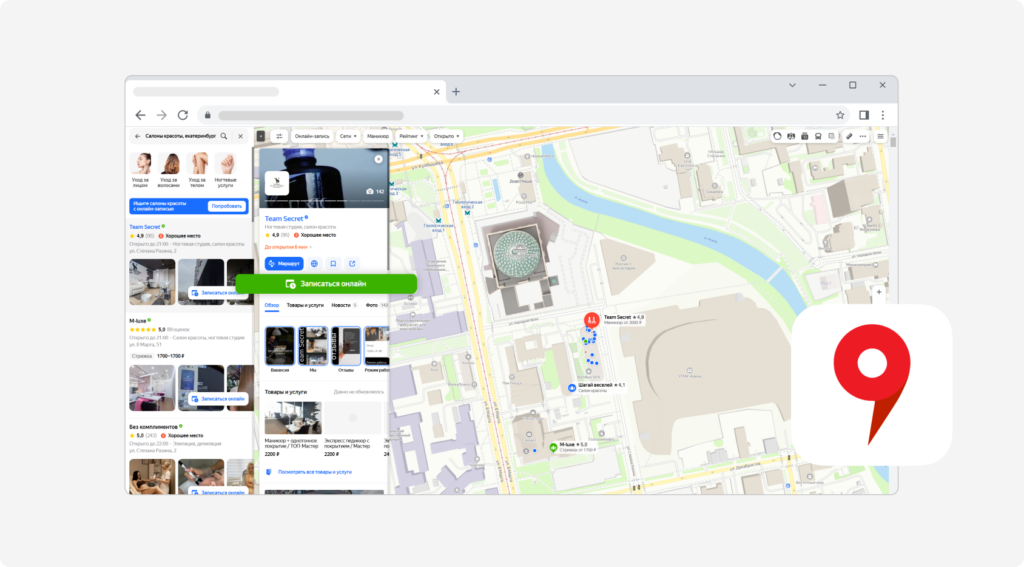Viewport: 1024px width, 567px height.
Task: Click the magnifier in search field
Action: pyautogui.click(x=224, y=136)
